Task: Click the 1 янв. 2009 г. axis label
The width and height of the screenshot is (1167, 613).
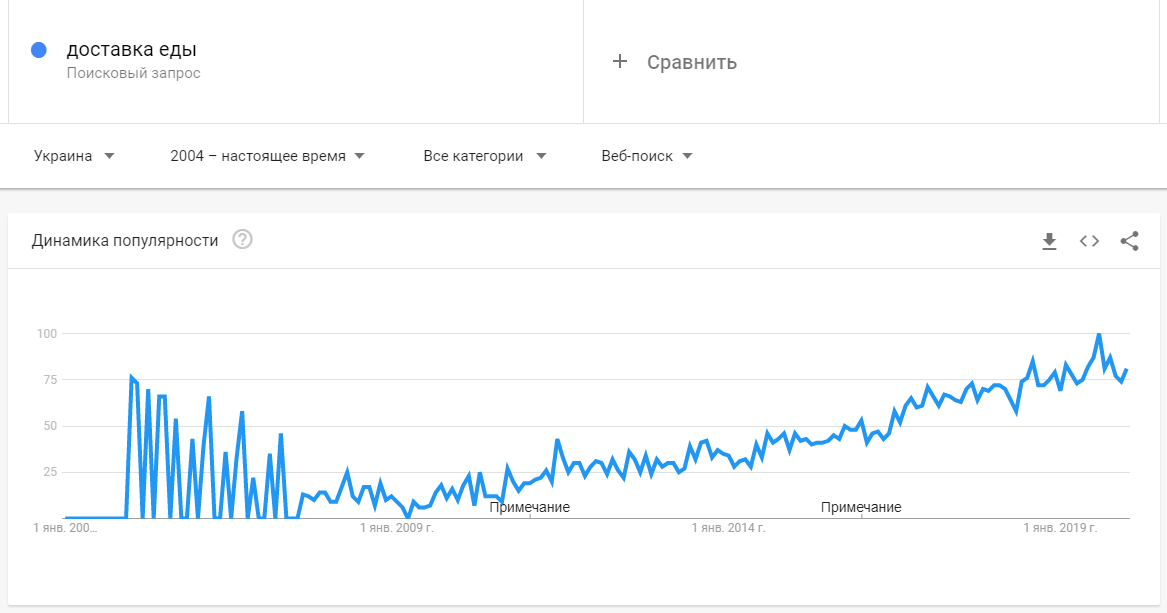Action: pyautogui.click(x=397, y=528)
